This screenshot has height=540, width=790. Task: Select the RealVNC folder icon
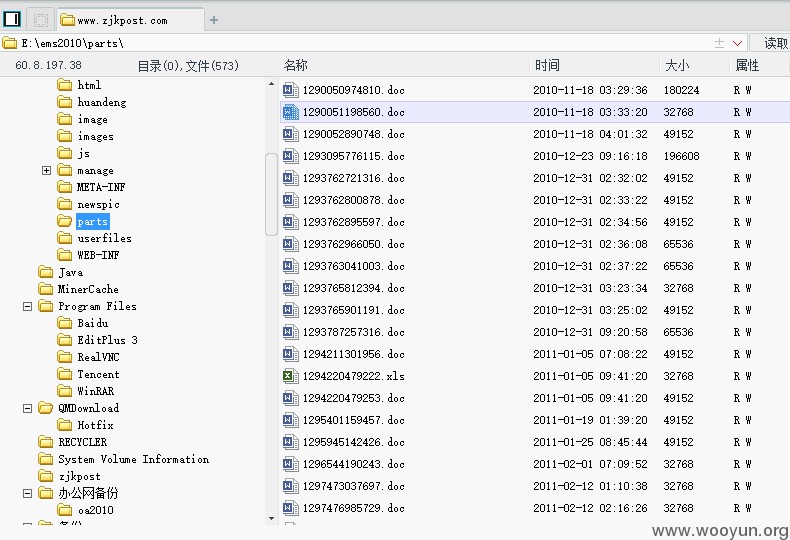point(64,357)
